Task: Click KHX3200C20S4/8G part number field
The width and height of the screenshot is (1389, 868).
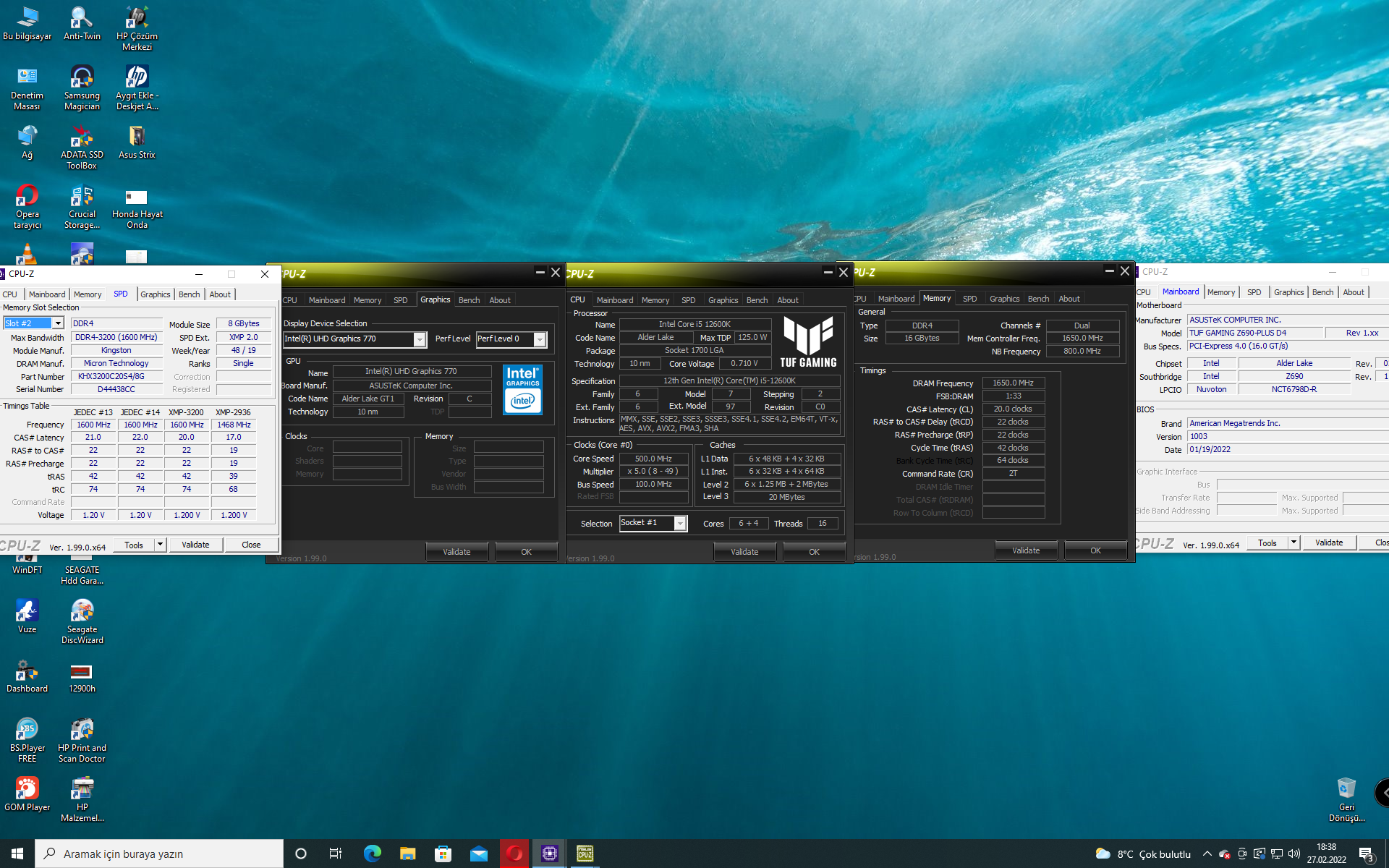Action: (x=116, y=376)
